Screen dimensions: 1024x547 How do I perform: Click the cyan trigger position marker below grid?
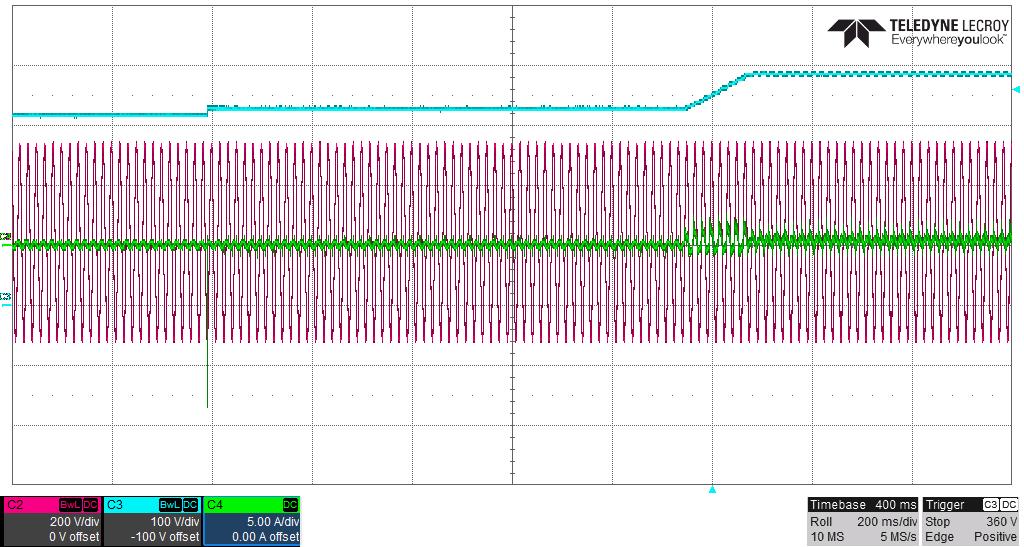point(712,490)
